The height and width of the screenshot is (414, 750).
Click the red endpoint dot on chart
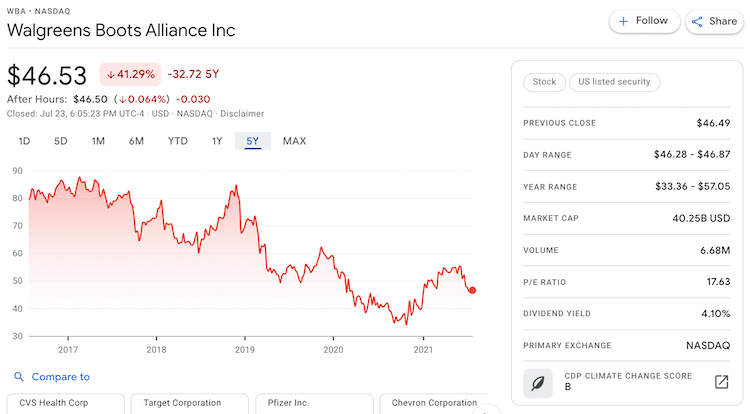click(x=472, y=290)
